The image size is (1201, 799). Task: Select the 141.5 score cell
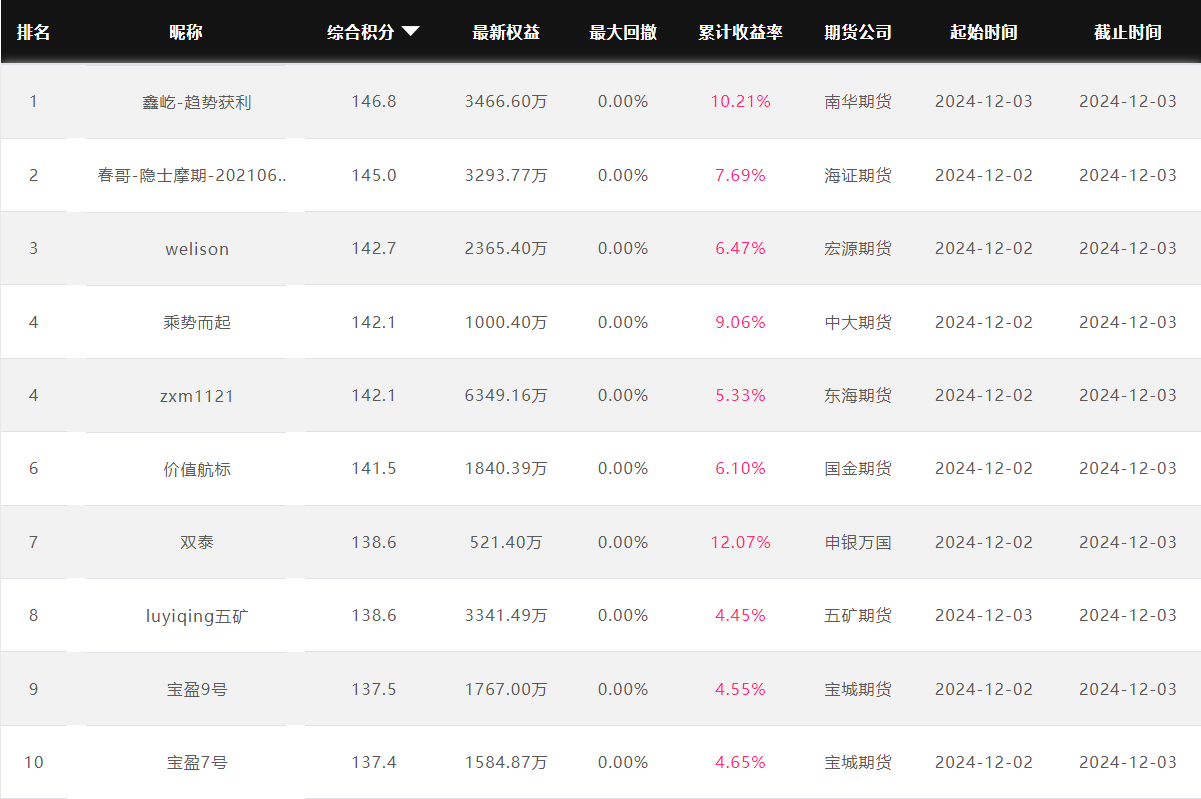[x=374, y=468]
